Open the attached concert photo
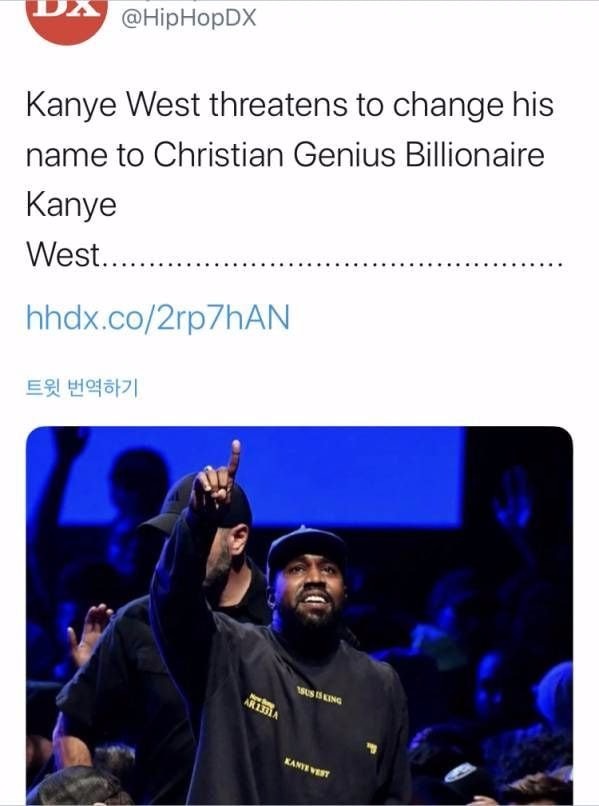The width and height of the screenshot is (599, 806). [299, 615]
